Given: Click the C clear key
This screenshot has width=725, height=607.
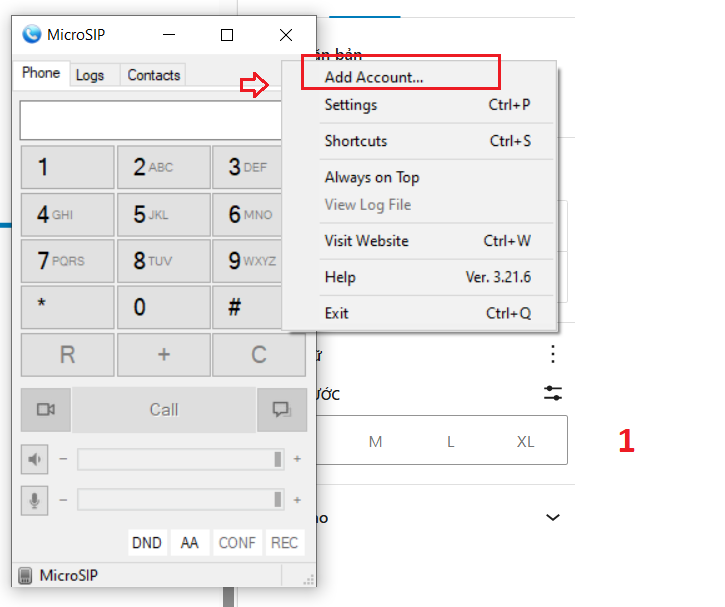Looking at the screenshot, I should (x=259, y=355).
